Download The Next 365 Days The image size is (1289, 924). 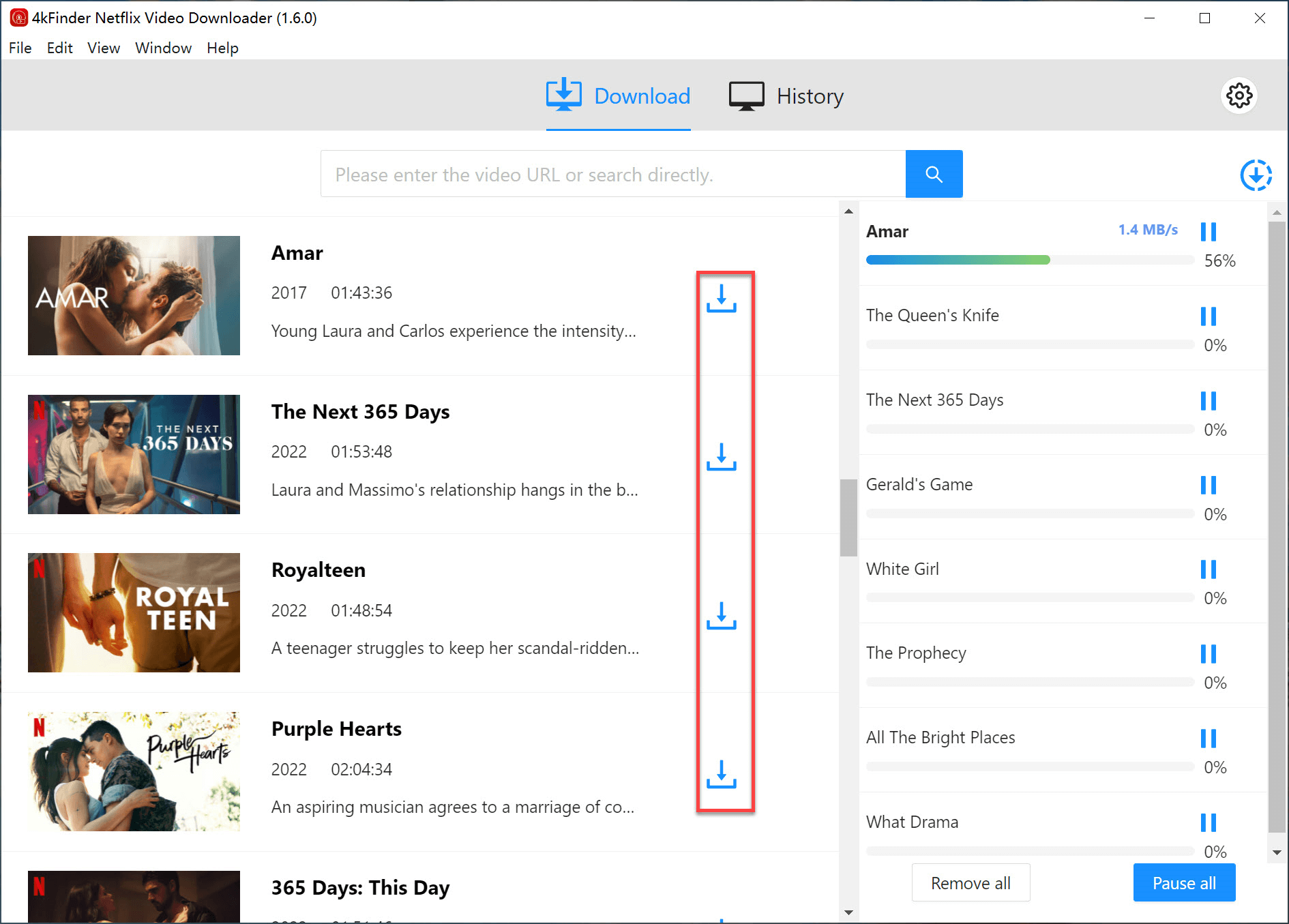pos(721,457)
